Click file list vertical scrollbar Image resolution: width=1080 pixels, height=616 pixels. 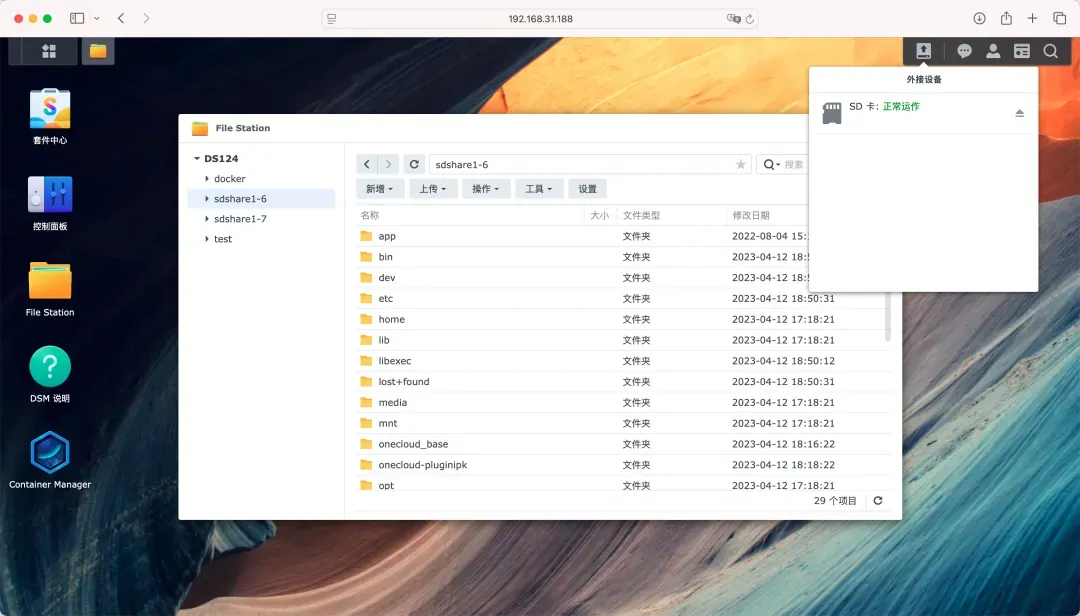pyautogui.click(x=888, y=316)
